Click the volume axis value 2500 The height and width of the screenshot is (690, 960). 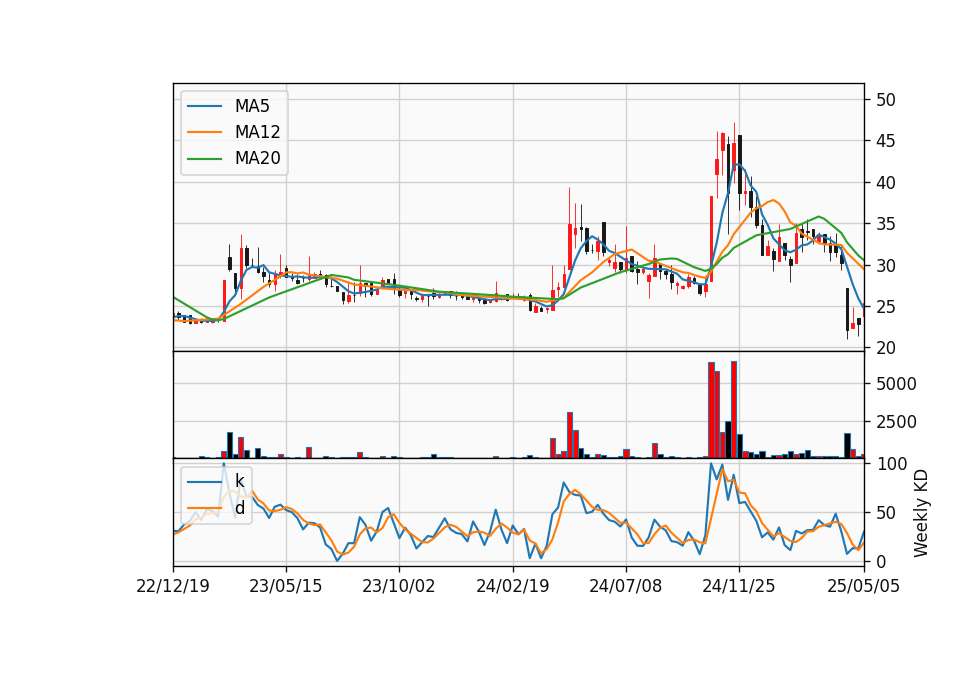pyautogui.click(x=896, y=422)
